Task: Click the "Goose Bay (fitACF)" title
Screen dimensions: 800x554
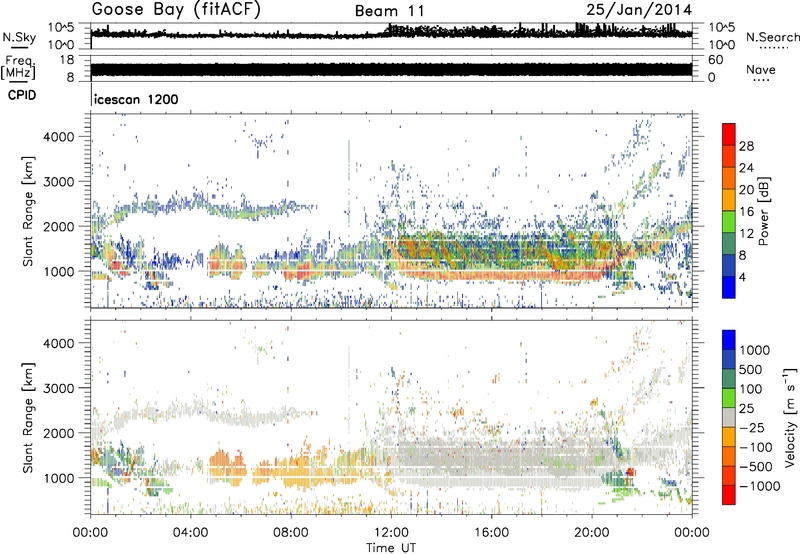Action: tap(176, 10)
